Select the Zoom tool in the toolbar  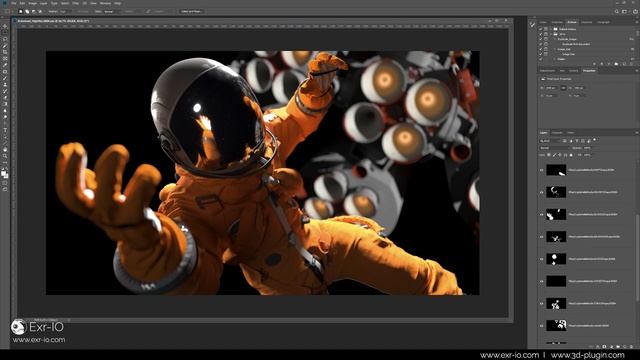[x=5, y=156]
